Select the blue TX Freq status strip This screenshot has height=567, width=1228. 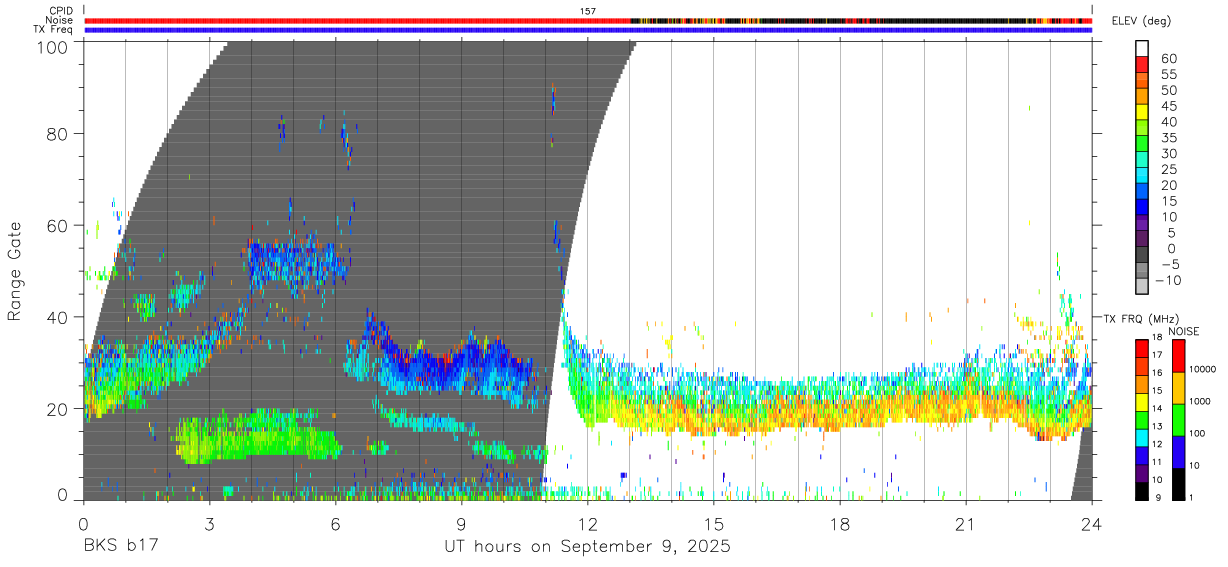click(x=588, y=30)
